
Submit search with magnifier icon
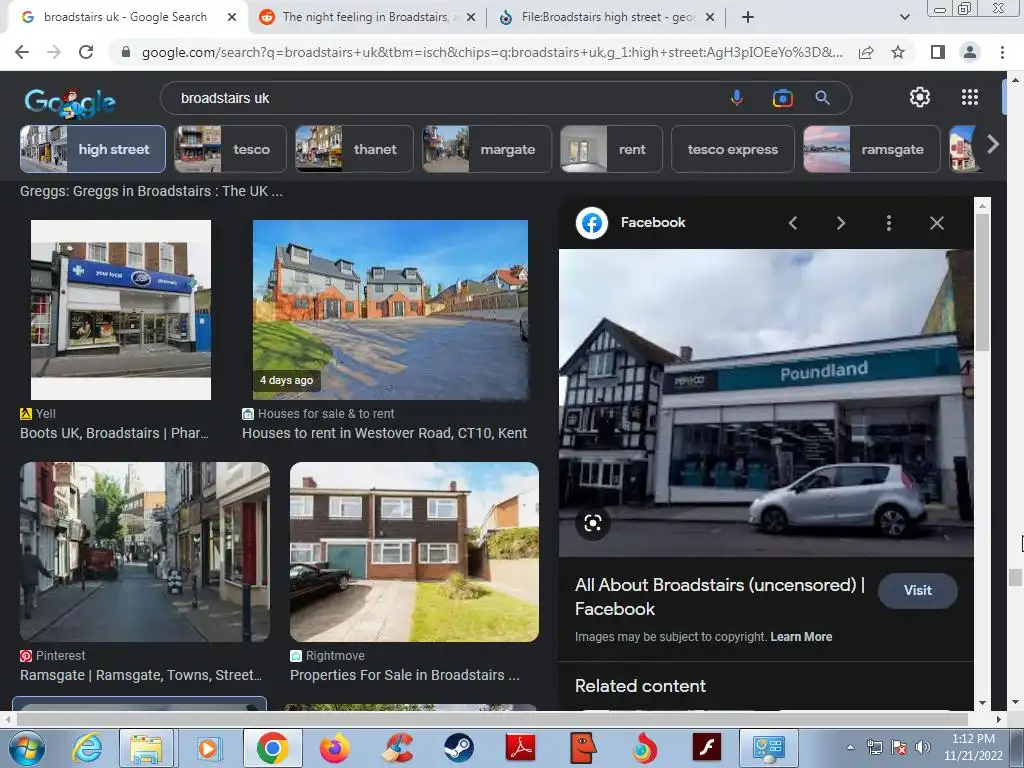[823, 98]
